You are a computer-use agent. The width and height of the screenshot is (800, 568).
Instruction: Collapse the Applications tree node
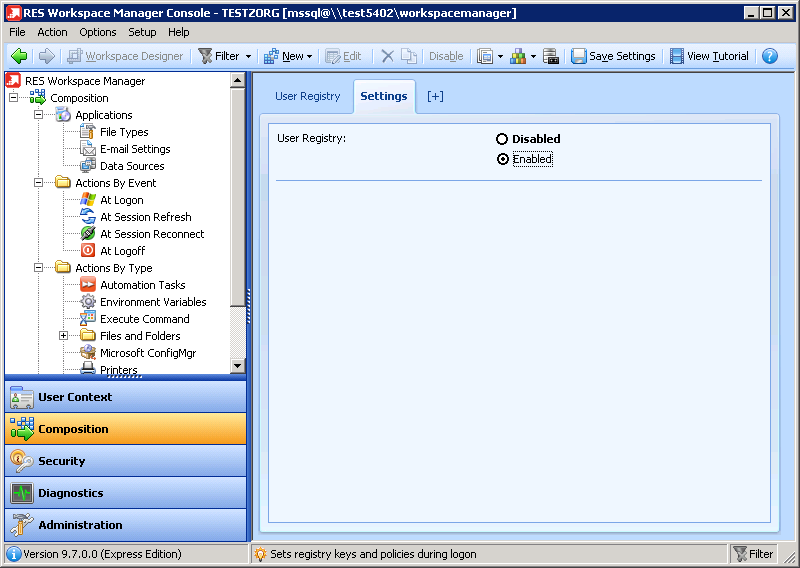coord(38,114)
